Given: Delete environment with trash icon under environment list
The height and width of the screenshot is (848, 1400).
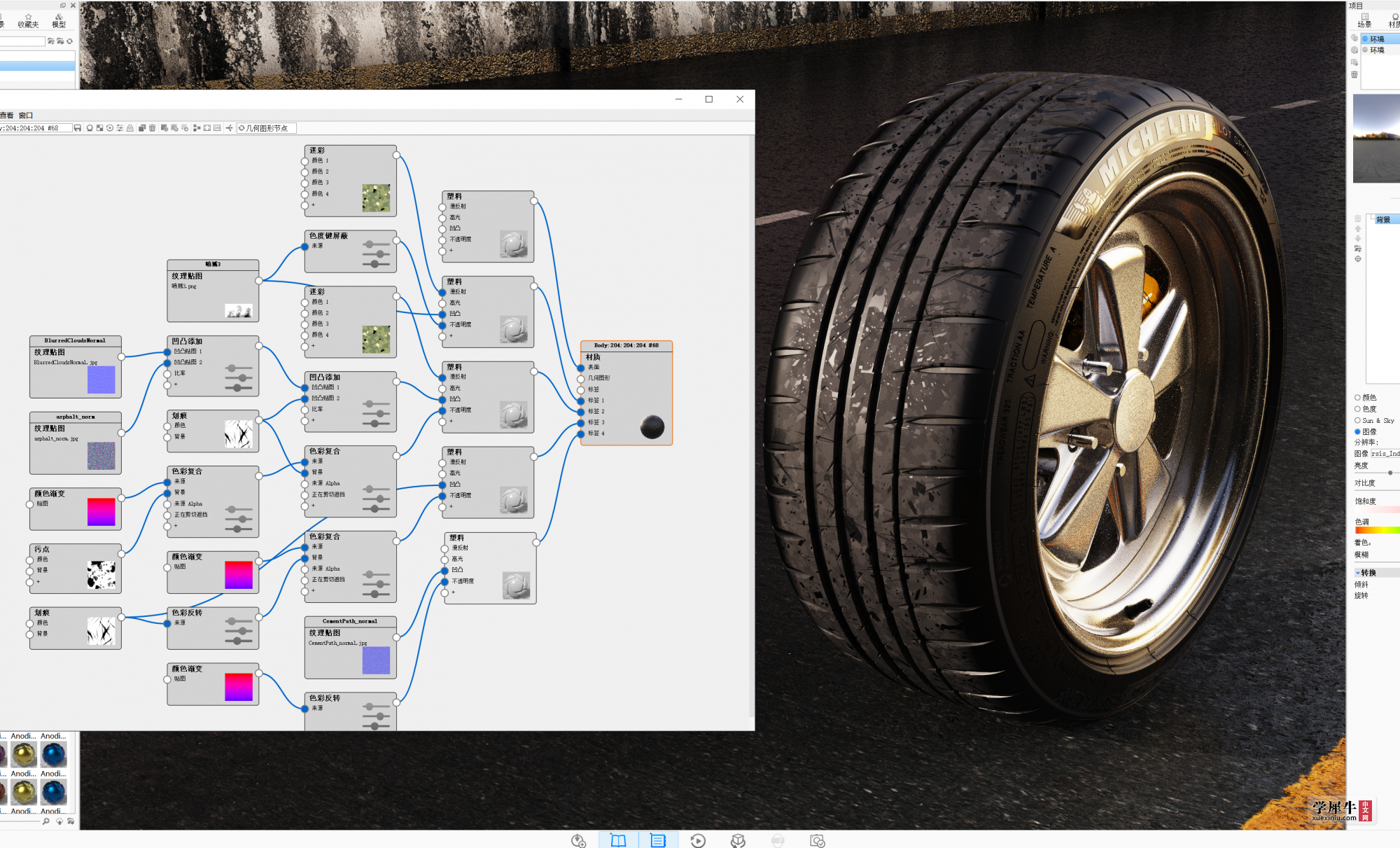Looking at the screenshot, I should pyautogui.click(x=1354, y=74).
